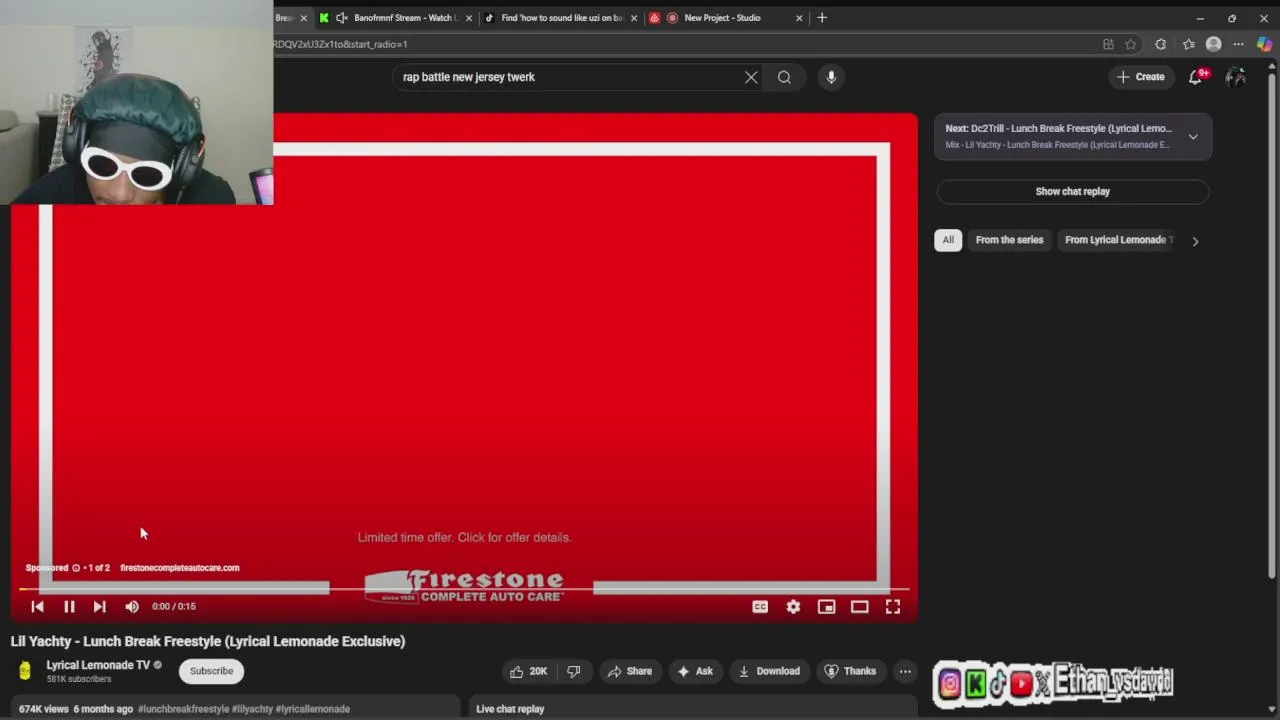Mute the video volume
The width and height of the screenshot is (1280, 720).
(132, 606)
